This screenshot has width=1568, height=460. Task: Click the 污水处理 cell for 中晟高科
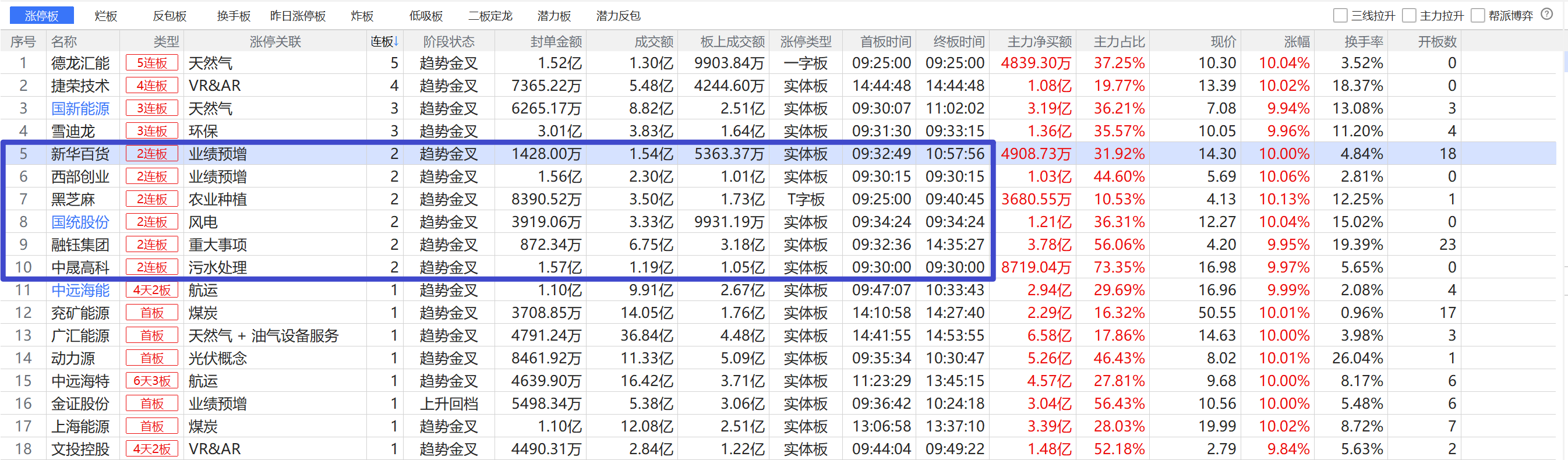click(x=218, y=268)
